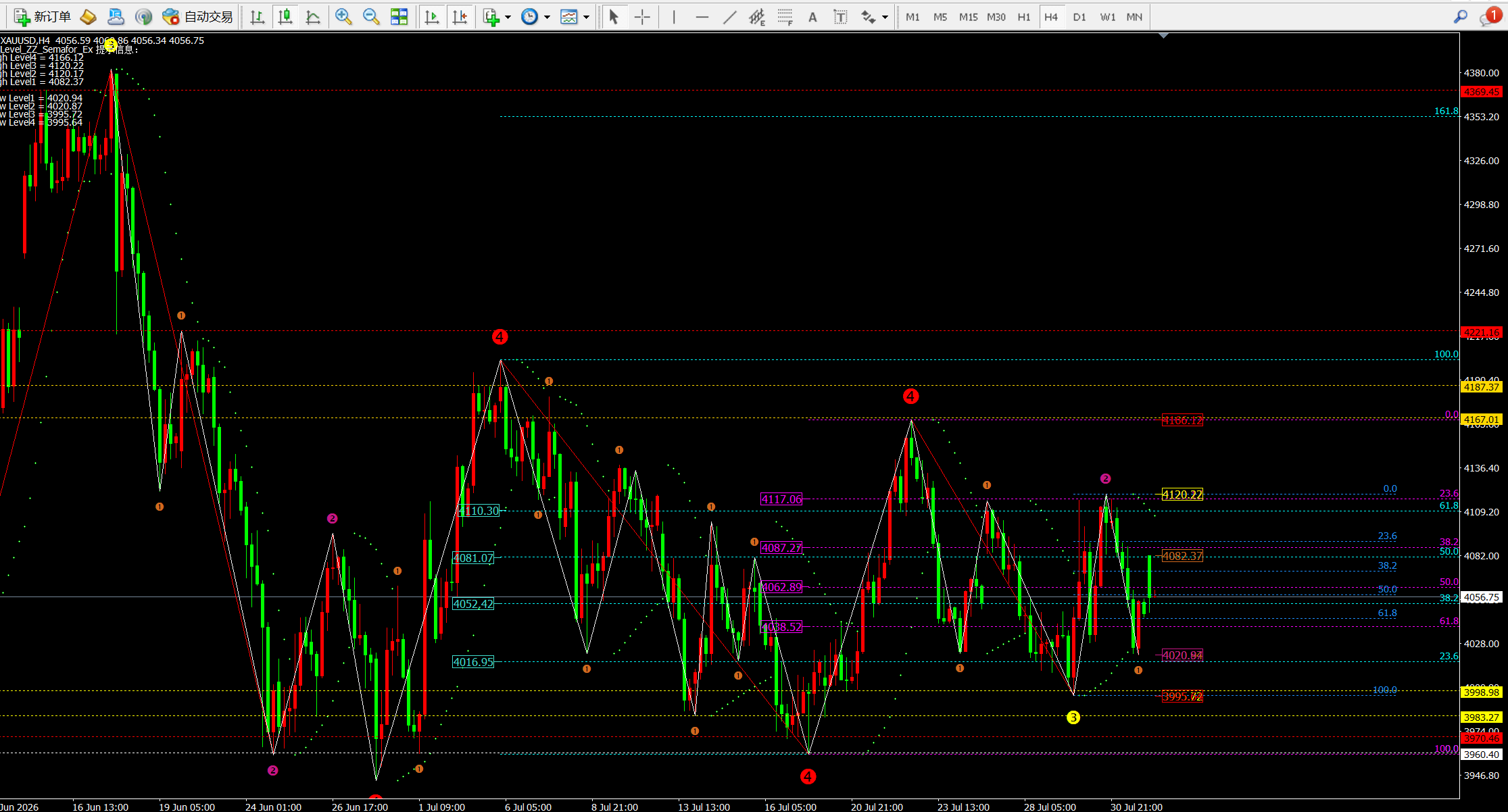
Task: Switch to the H1 timeframe tab
Action: [x=1024, y=17]
